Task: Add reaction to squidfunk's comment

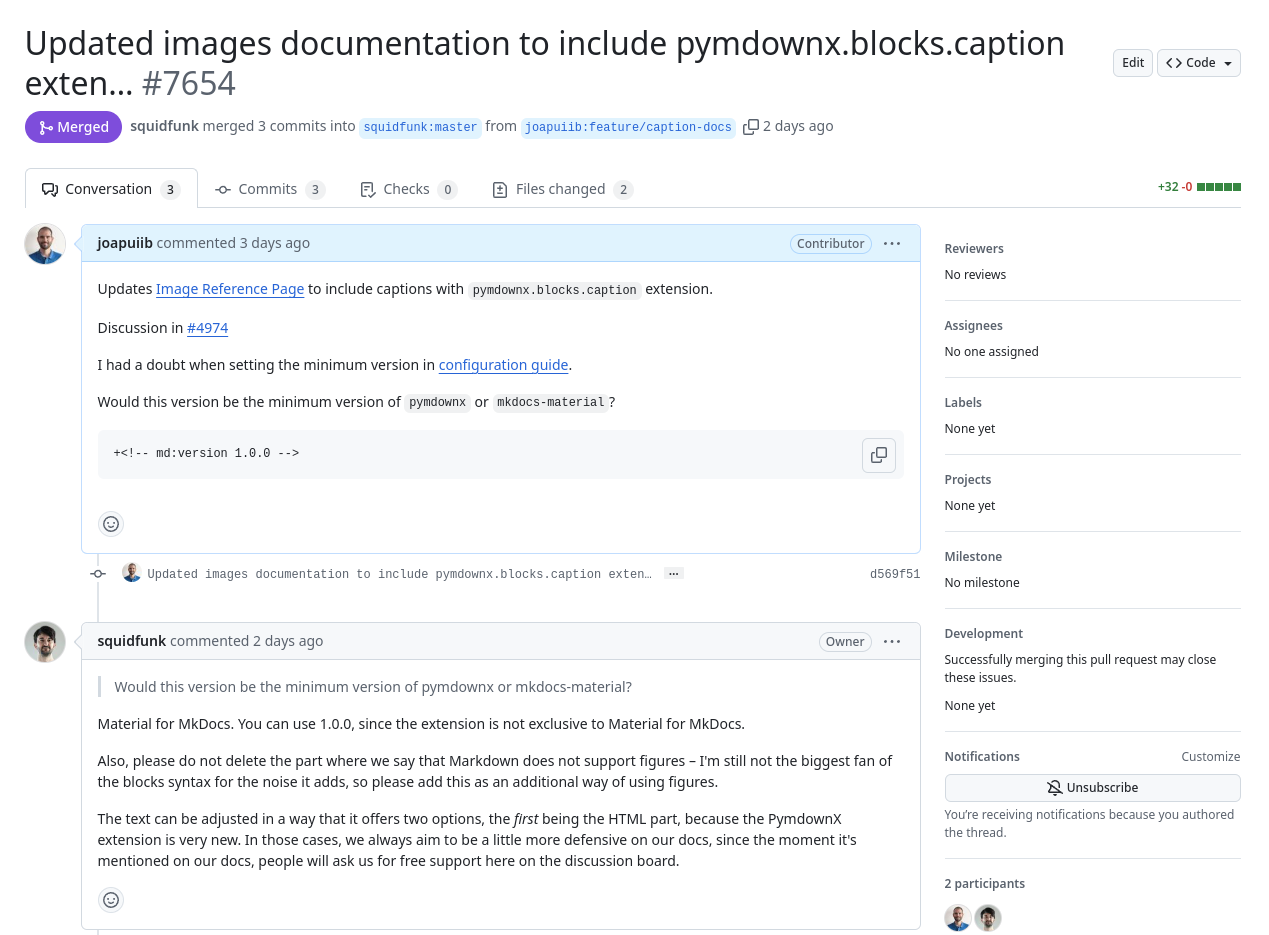Action: point(111,900)
